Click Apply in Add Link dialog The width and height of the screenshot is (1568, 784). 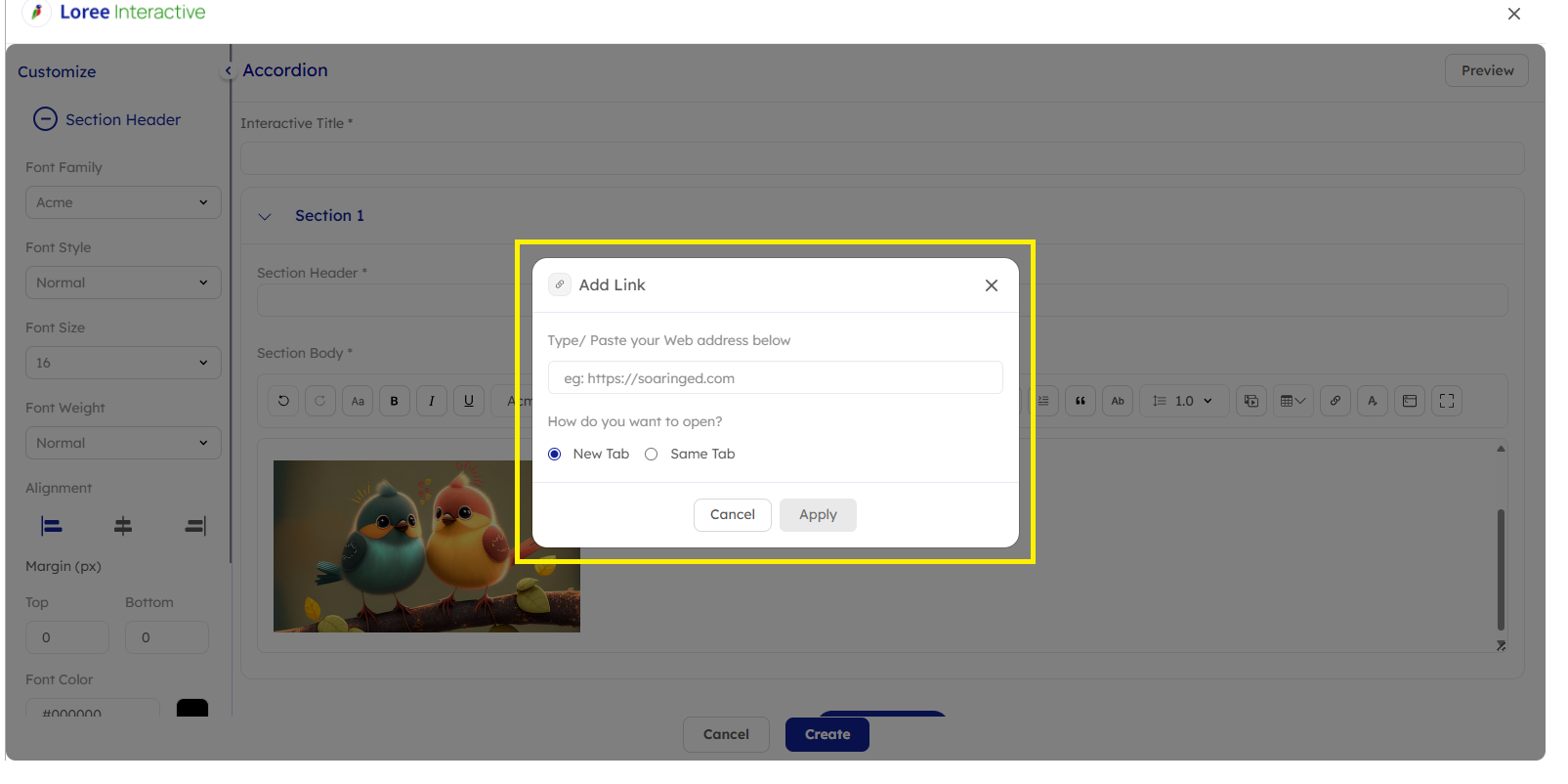click(818, 515)
